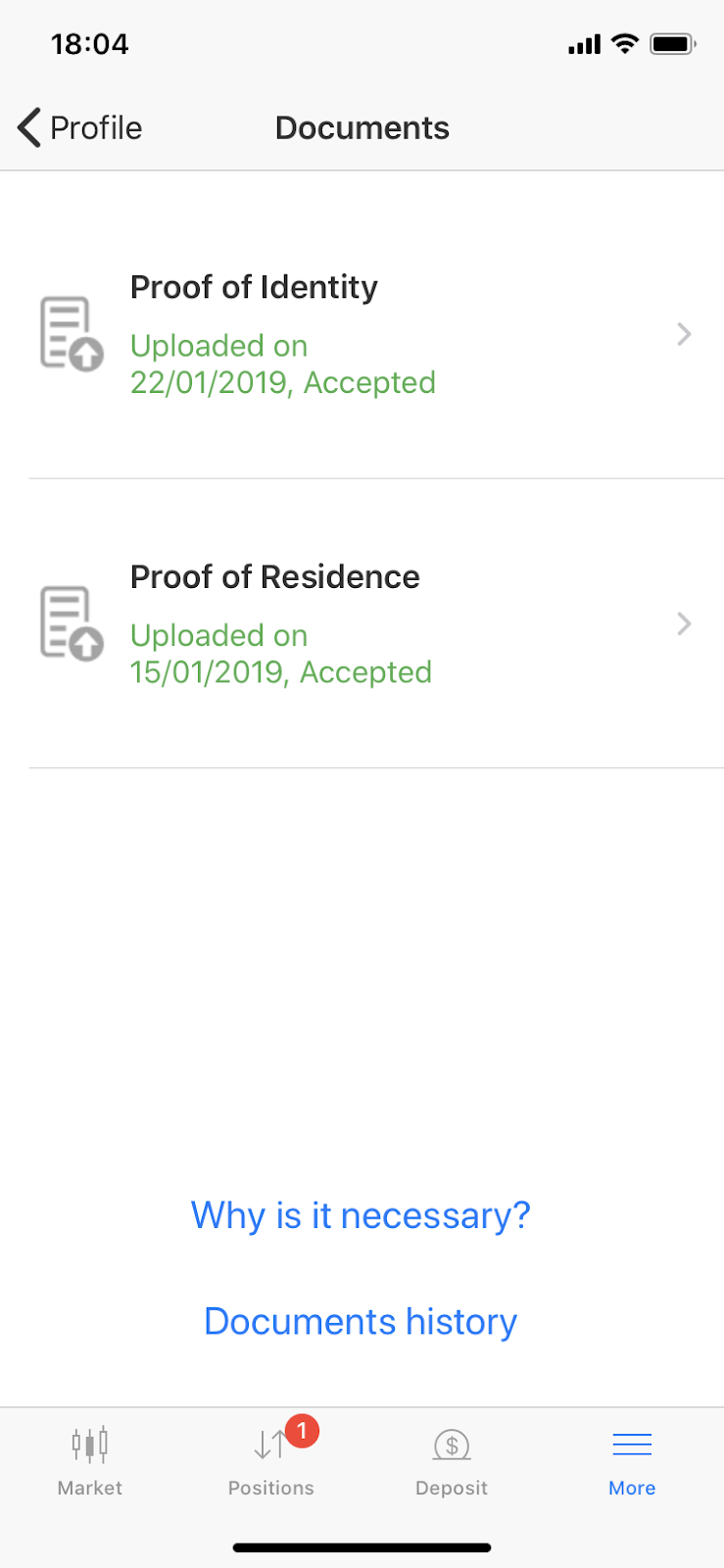This screenshot has width=724, height=1568.
Task: Select the Proof of Residence title row
Action: point(274,576)
